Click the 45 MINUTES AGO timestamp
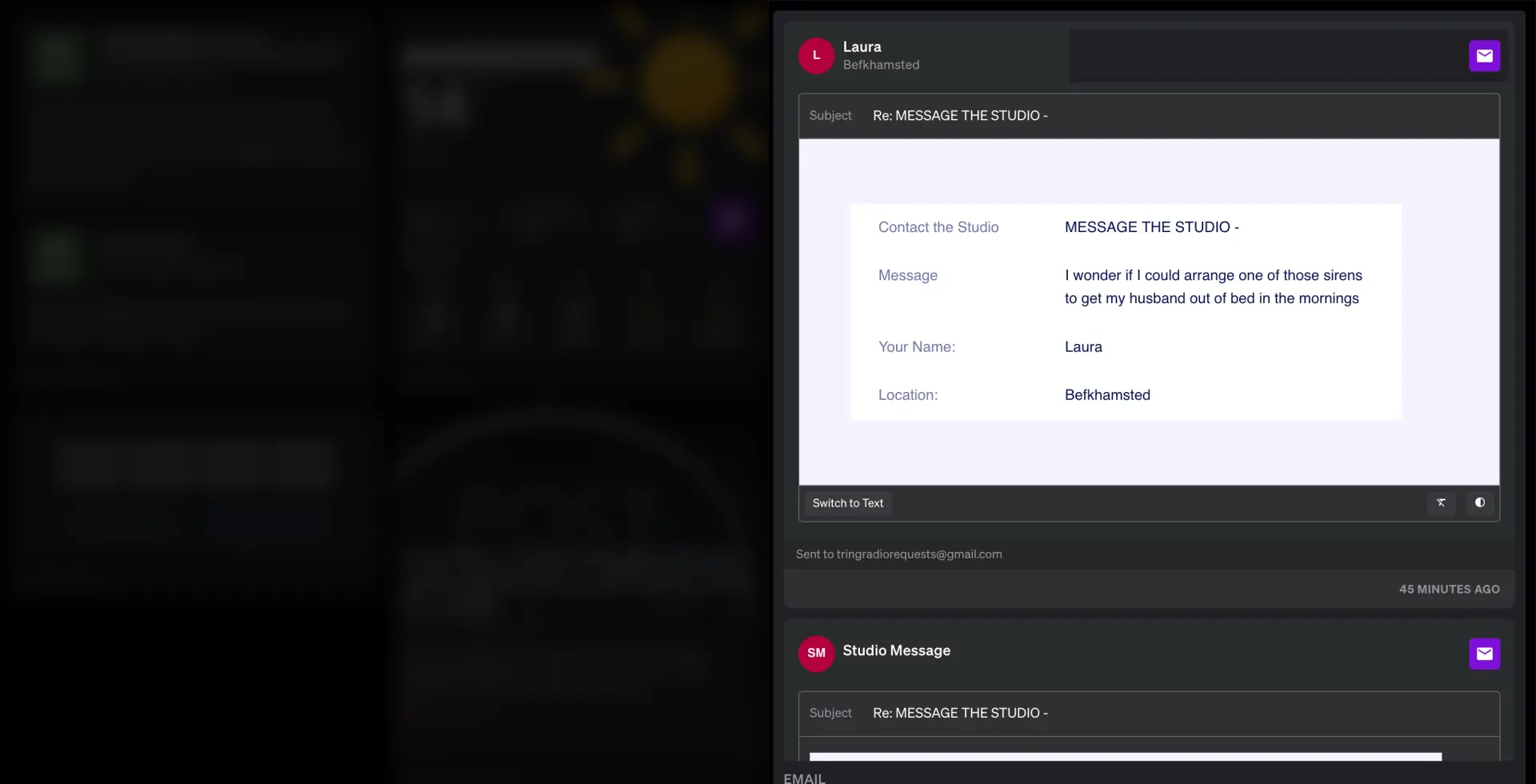The width and height of the screenshot is (1536, 784). (1449, 590)
